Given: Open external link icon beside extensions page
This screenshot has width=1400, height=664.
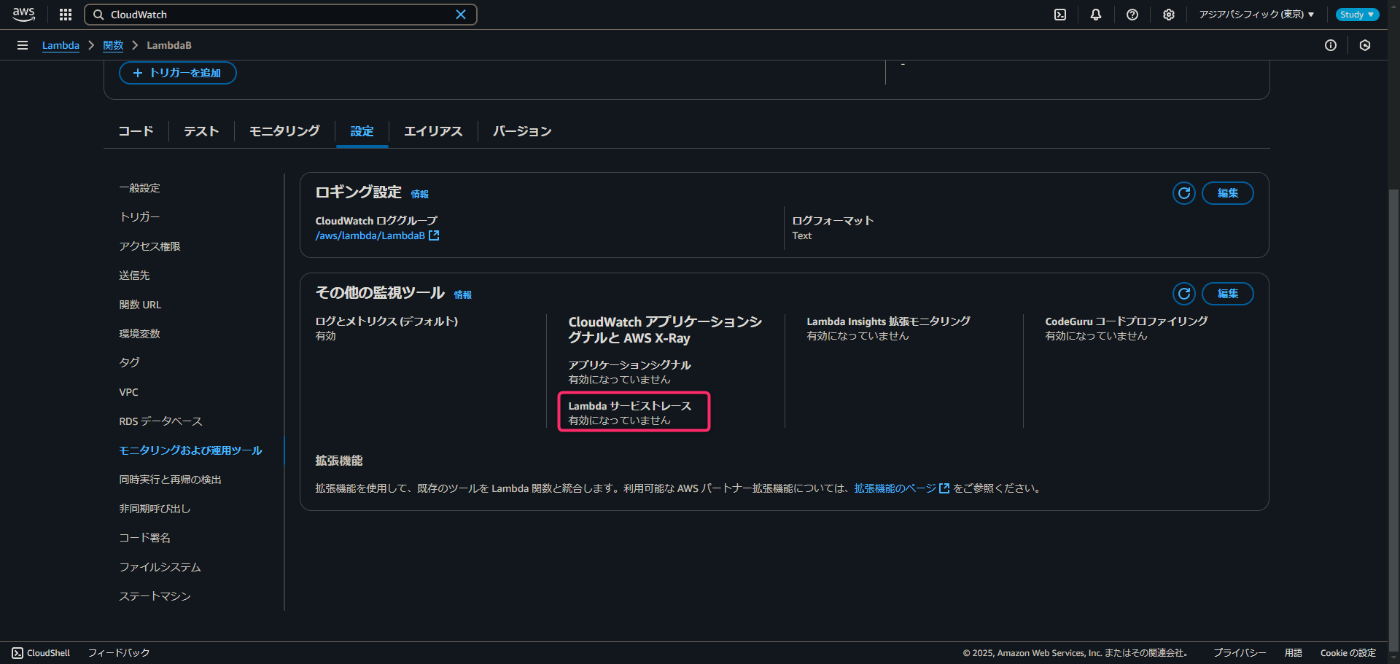Looking at the screenshot, I should click(x=944, y=489).
